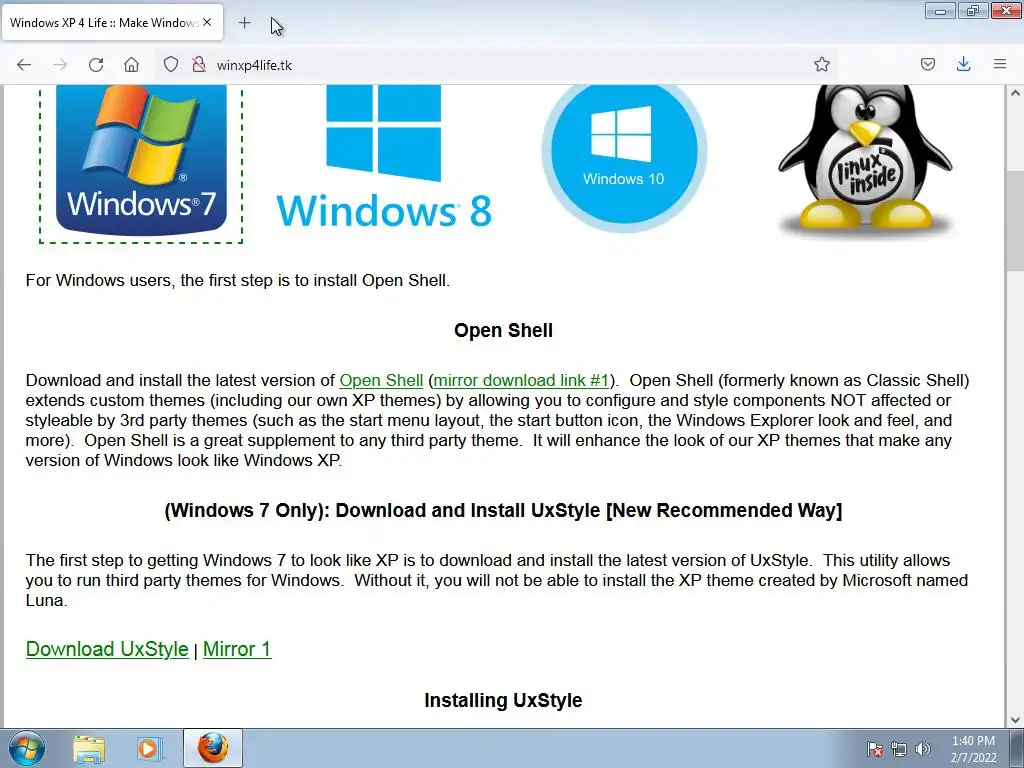Open the Firefox application menu
Viewport: 1024px width, 768px height.
[x=1000, y=64]
